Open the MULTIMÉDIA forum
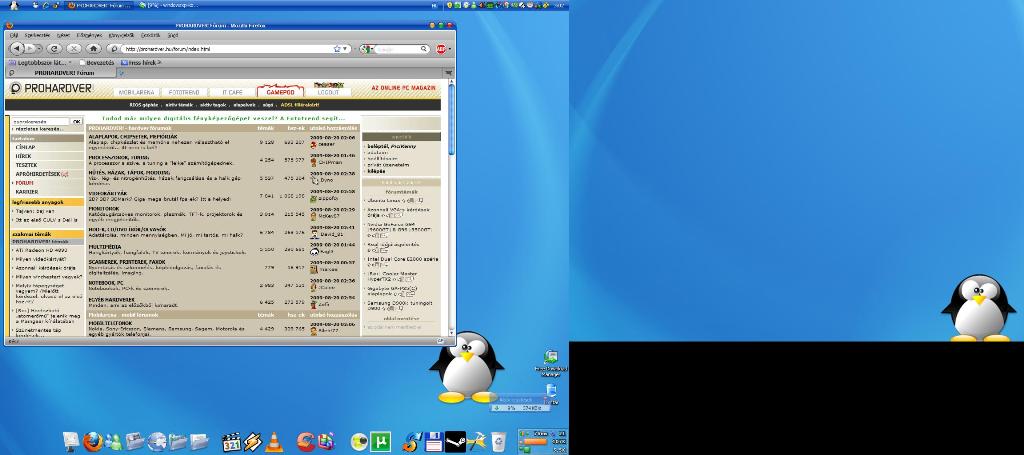This screenshot has height=455, width=1024. click(104, 247)
